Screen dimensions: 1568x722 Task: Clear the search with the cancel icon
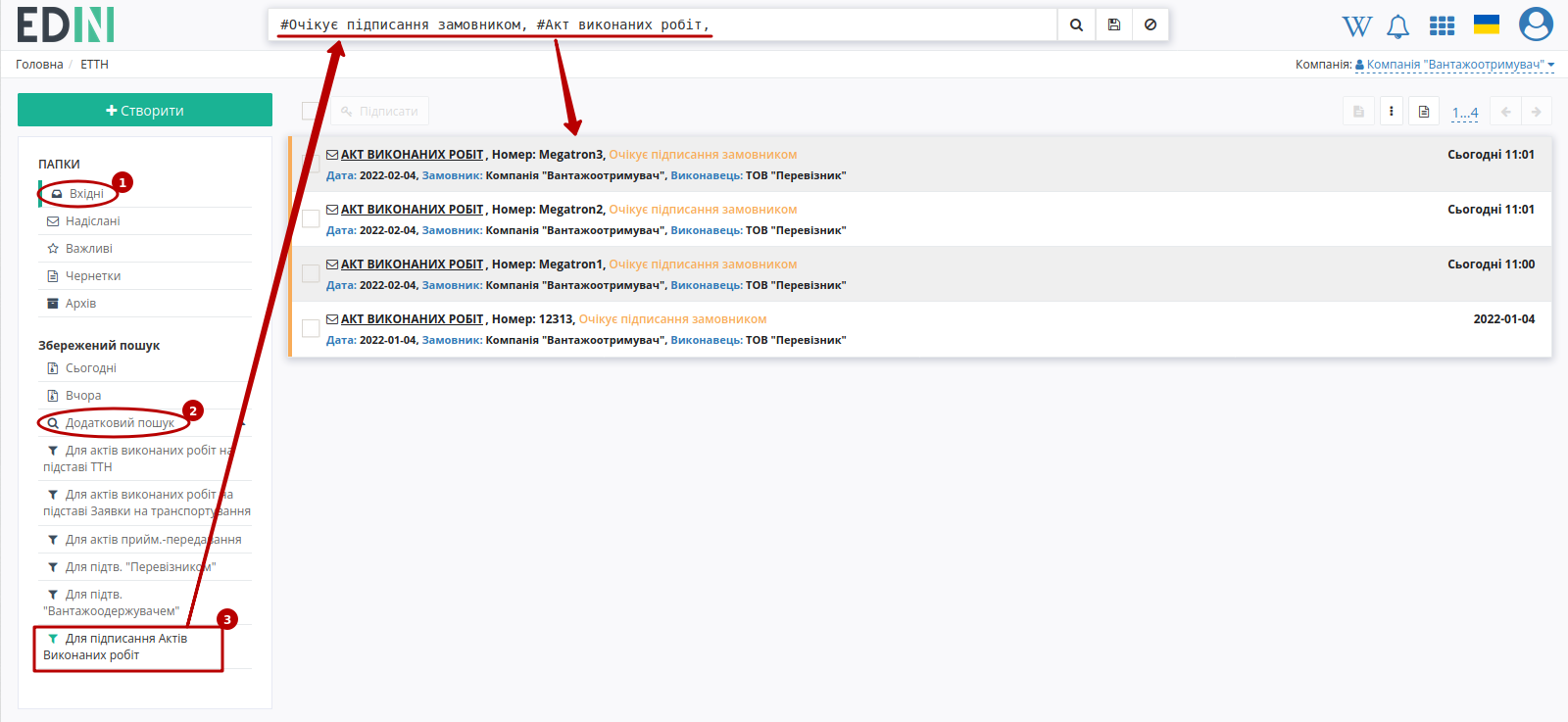pyautogui.click(x=1151, y=24)
